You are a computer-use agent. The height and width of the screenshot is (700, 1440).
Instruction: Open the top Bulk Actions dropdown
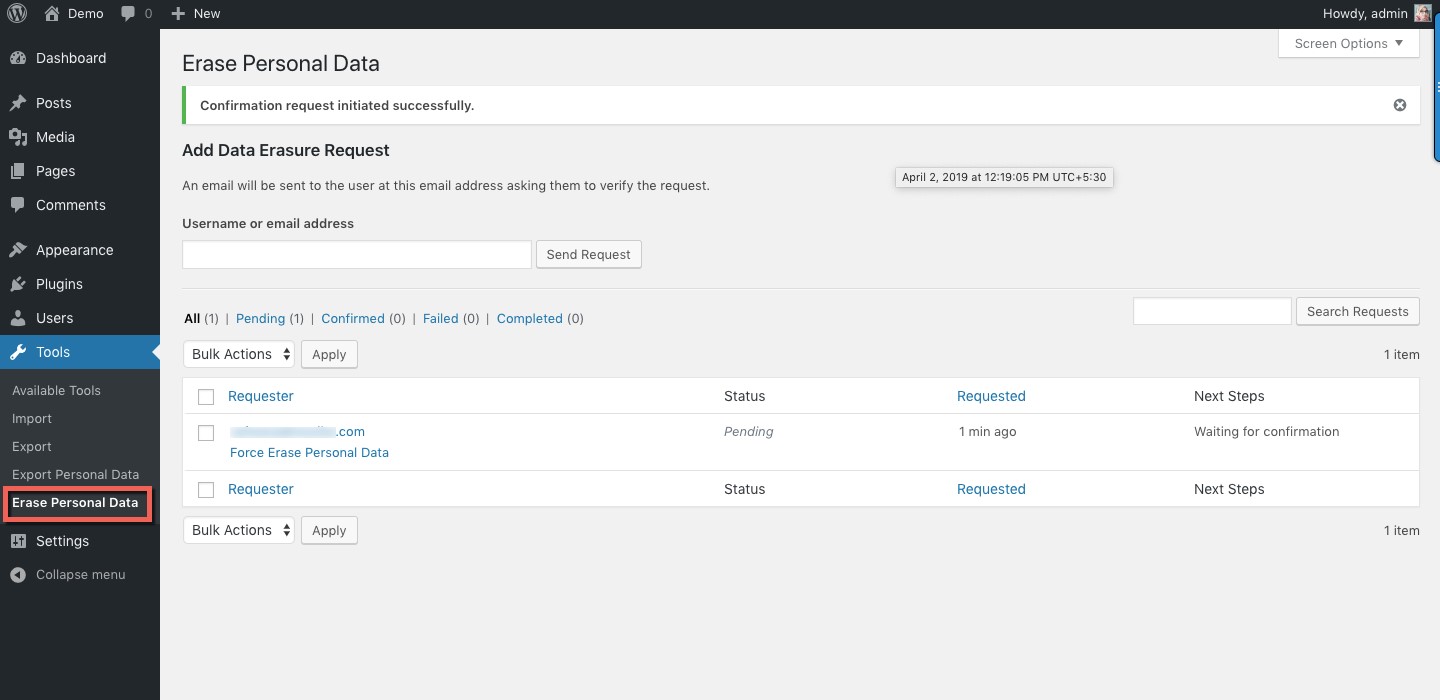[239, 354]
